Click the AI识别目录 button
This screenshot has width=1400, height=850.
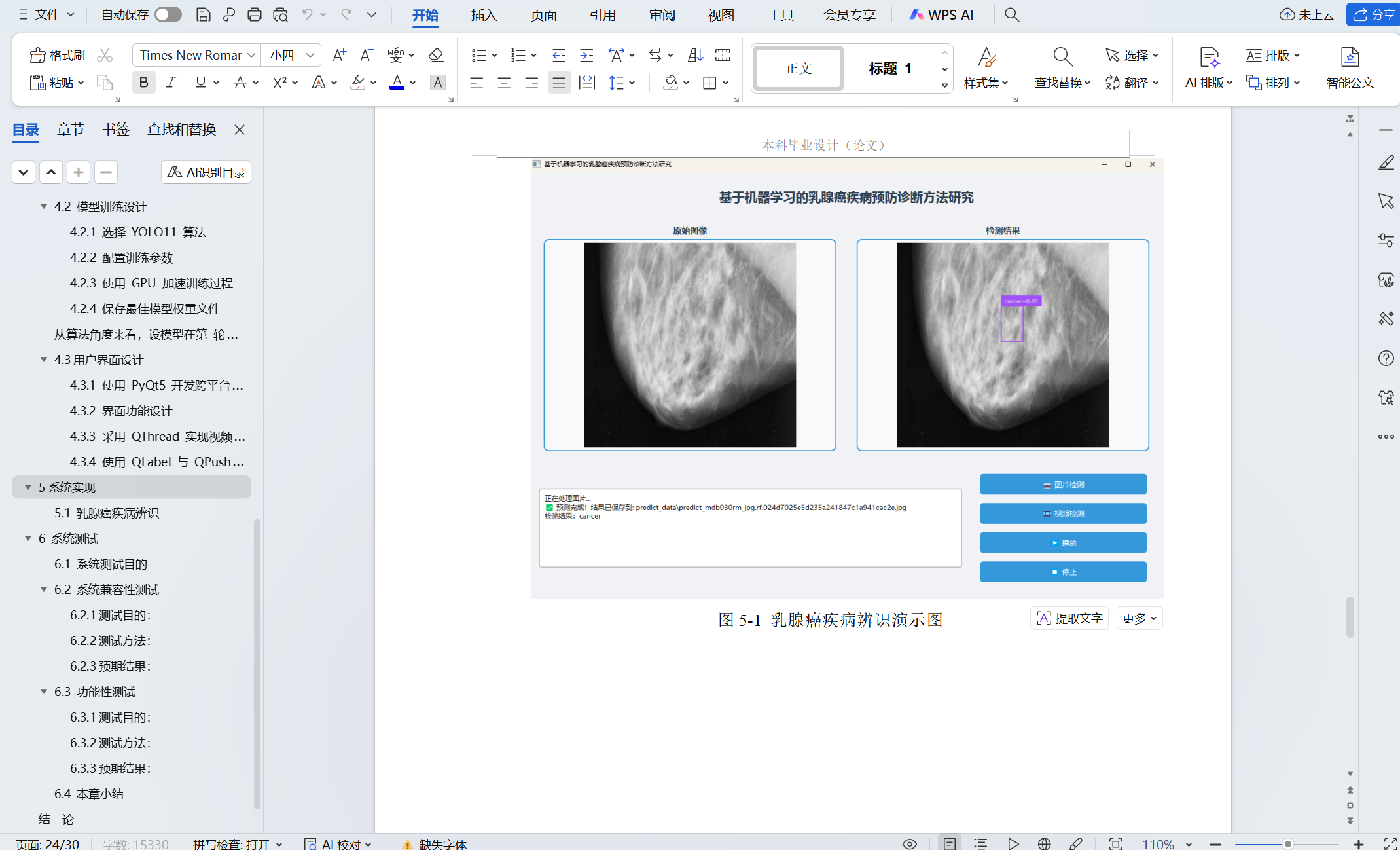206,172
